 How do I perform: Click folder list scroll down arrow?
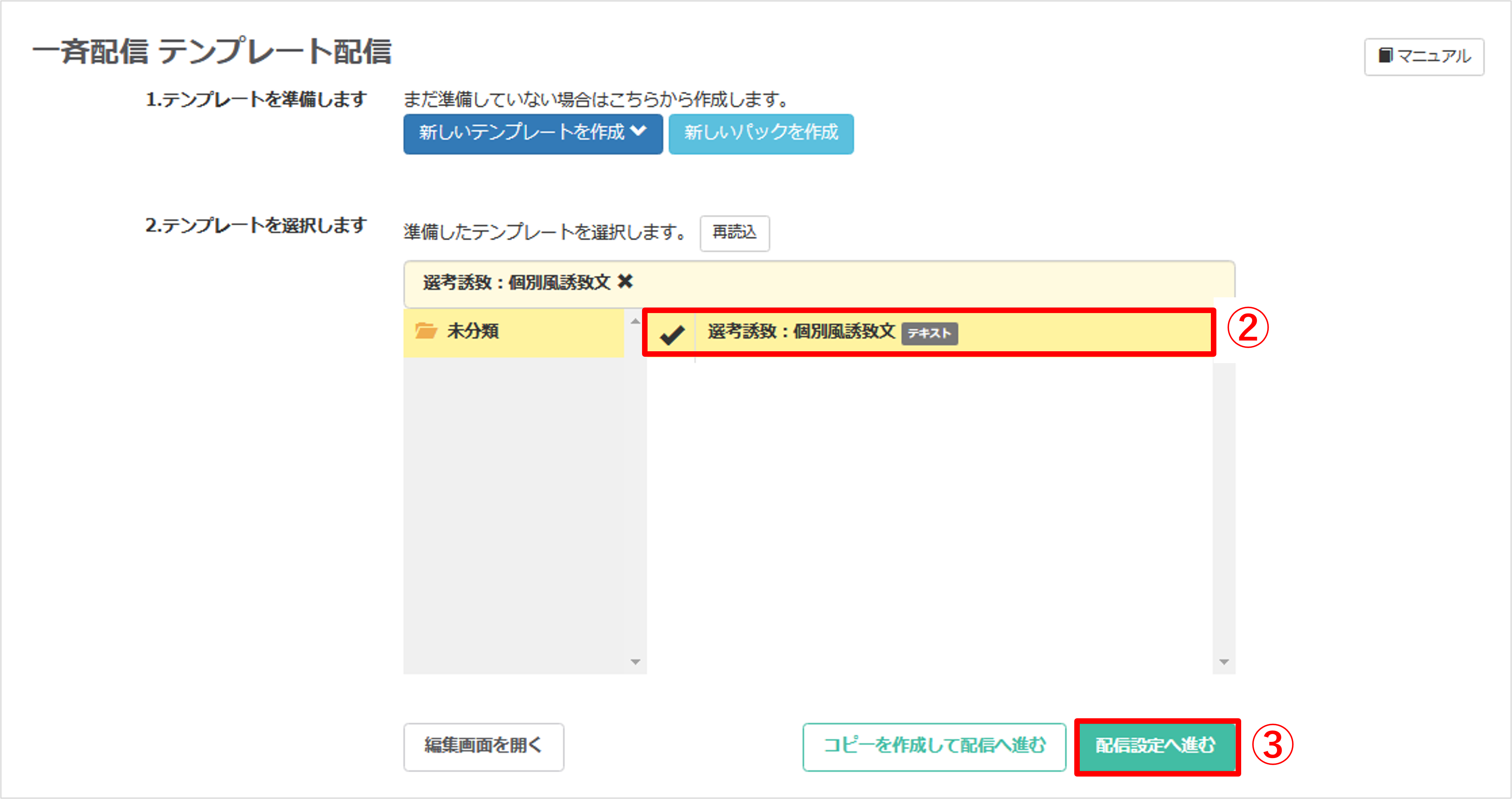[x=635, y=662]
